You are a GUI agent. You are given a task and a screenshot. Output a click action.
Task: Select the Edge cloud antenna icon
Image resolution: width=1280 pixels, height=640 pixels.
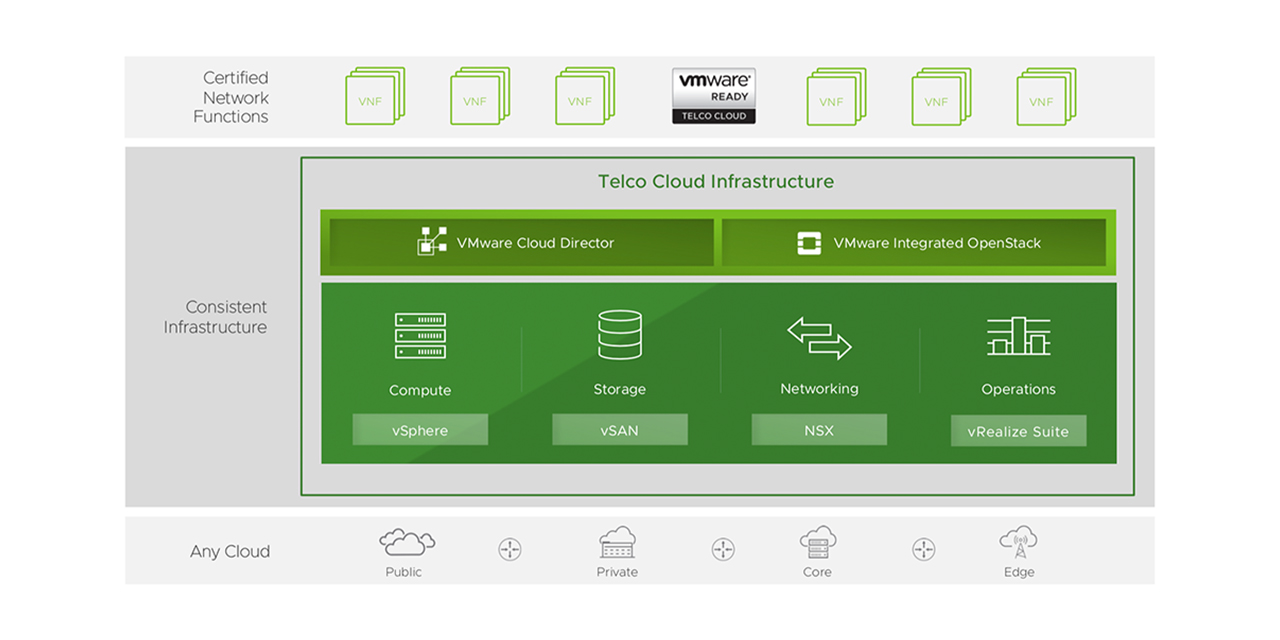pyautogui.click(x=1018, y=544)
